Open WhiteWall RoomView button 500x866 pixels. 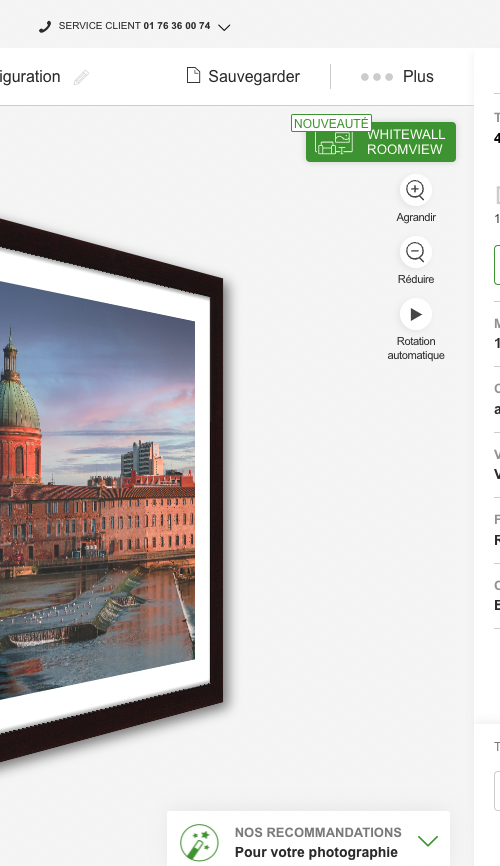(x=381, y=142)
